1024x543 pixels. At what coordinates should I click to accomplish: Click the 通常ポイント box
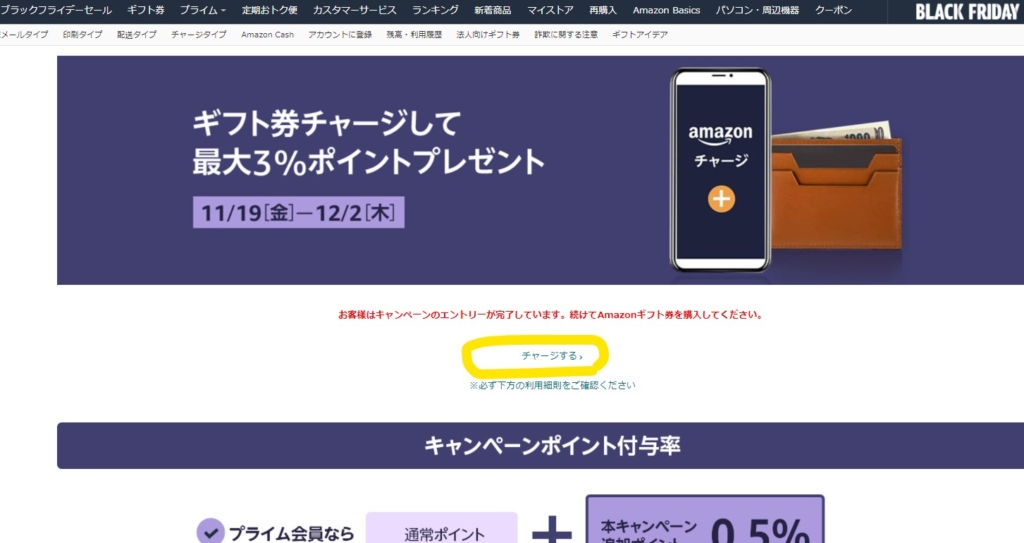coord(441,528)
